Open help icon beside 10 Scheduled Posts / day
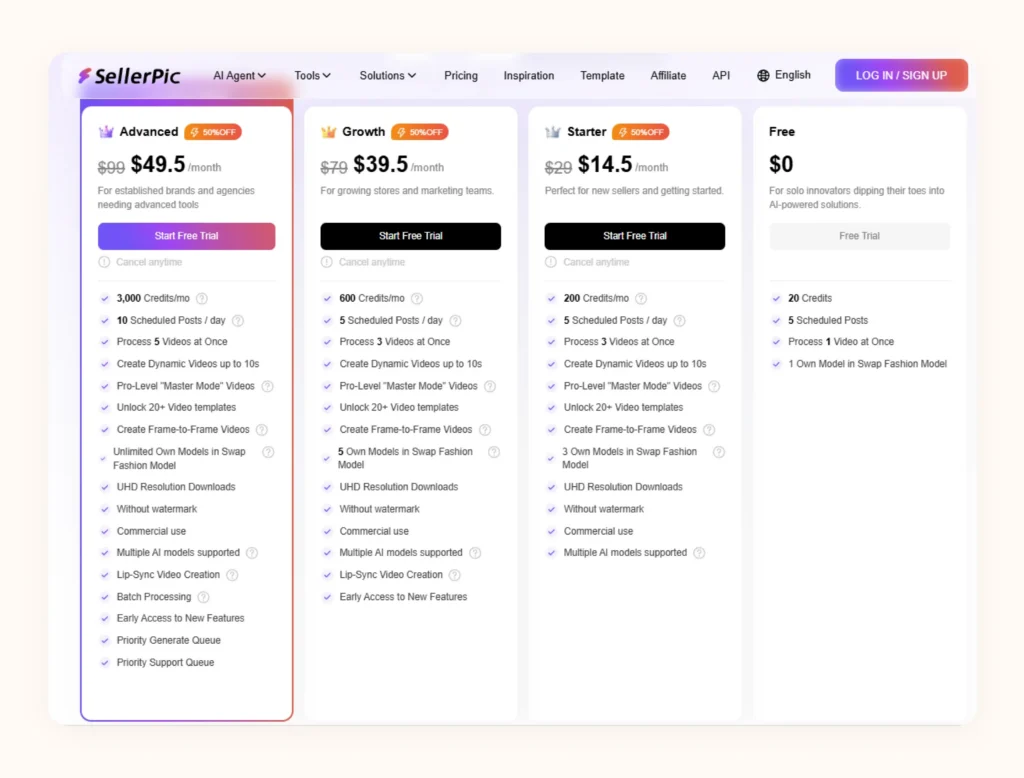The height and width of the screenshot is (778, 1024). [x=238, y=321]
